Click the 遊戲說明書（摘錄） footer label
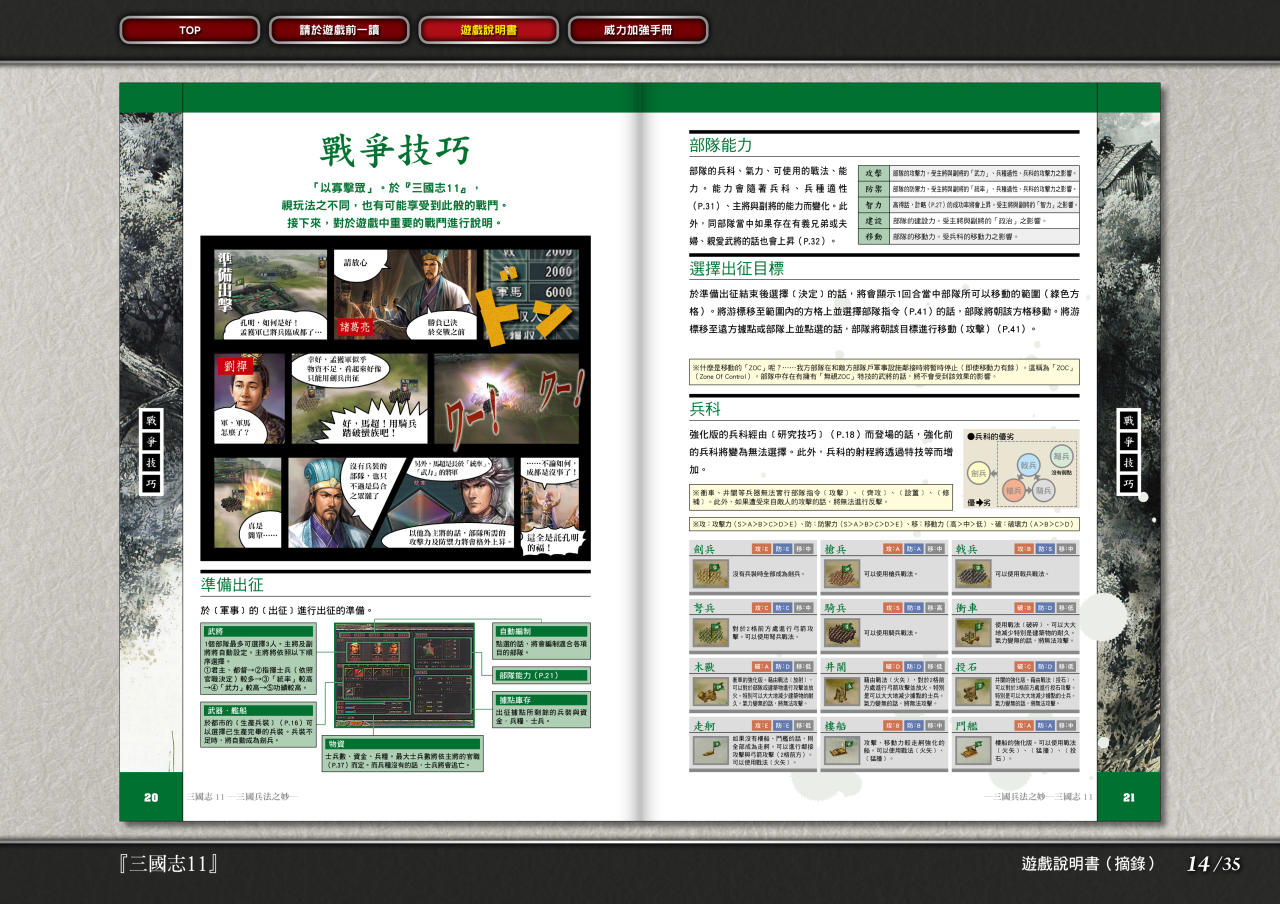 pos(1089,864)
